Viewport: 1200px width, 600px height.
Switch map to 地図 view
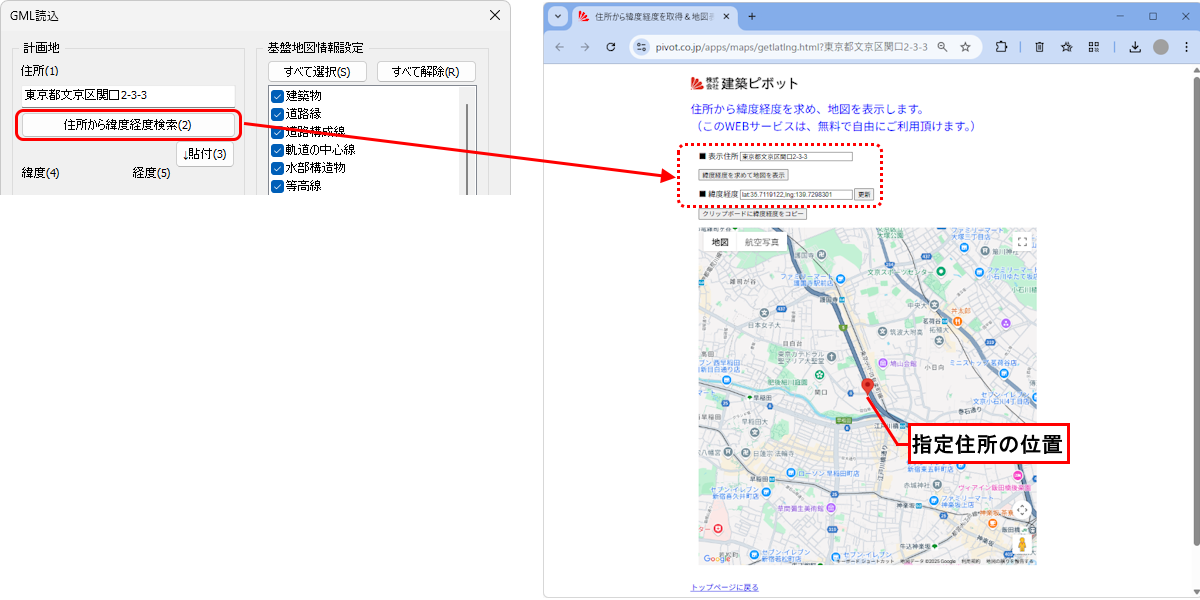(720, 242)
